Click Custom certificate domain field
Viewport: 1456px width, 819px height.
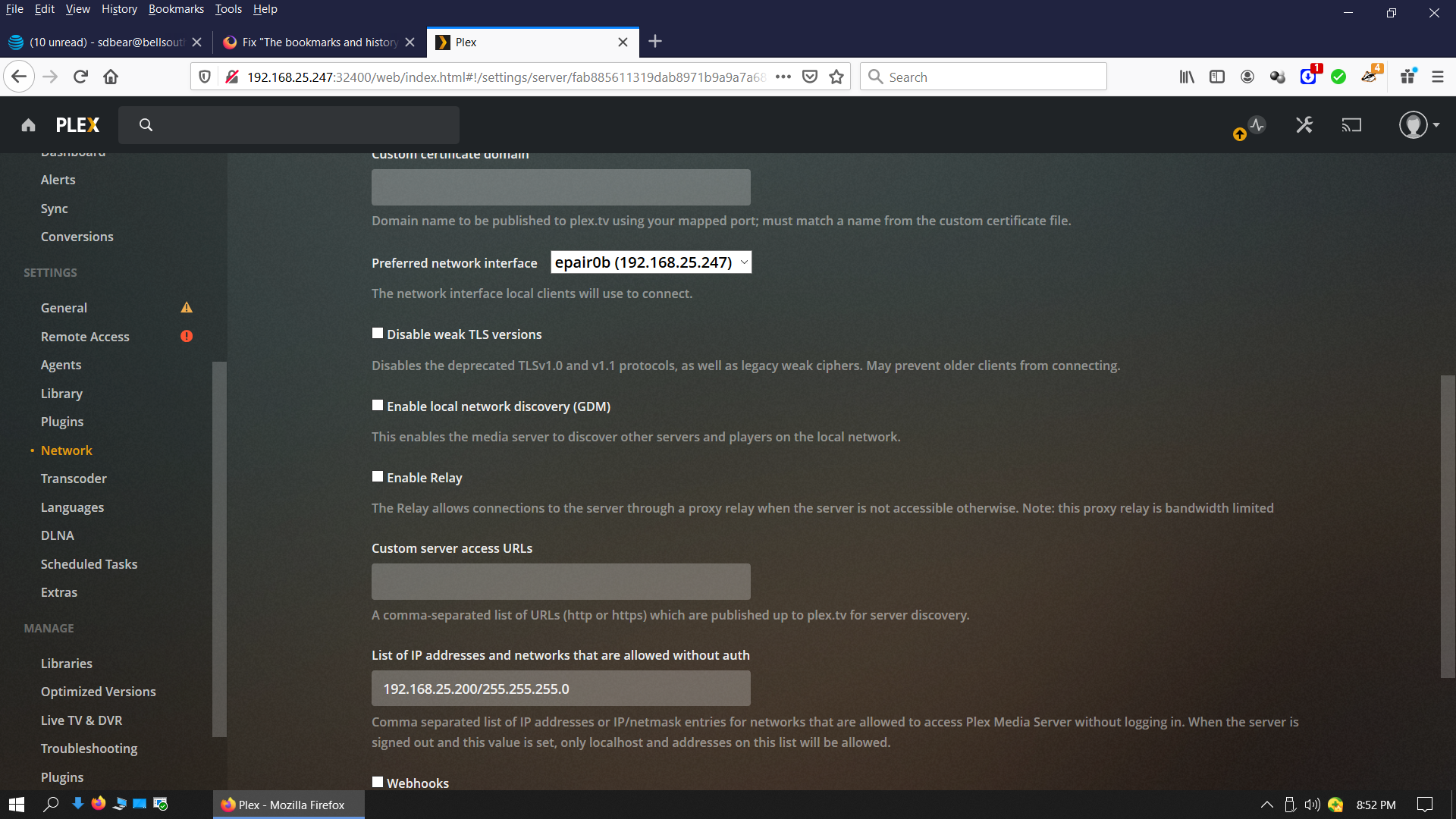(x=561, y=187)
